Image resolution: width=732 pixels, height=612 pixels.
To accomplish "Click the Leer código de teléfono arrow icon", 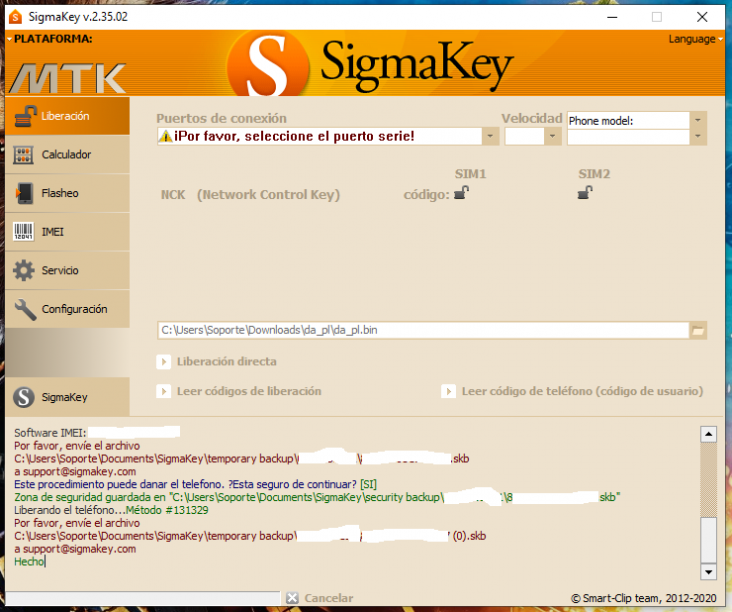I will (x=449, y=391).
